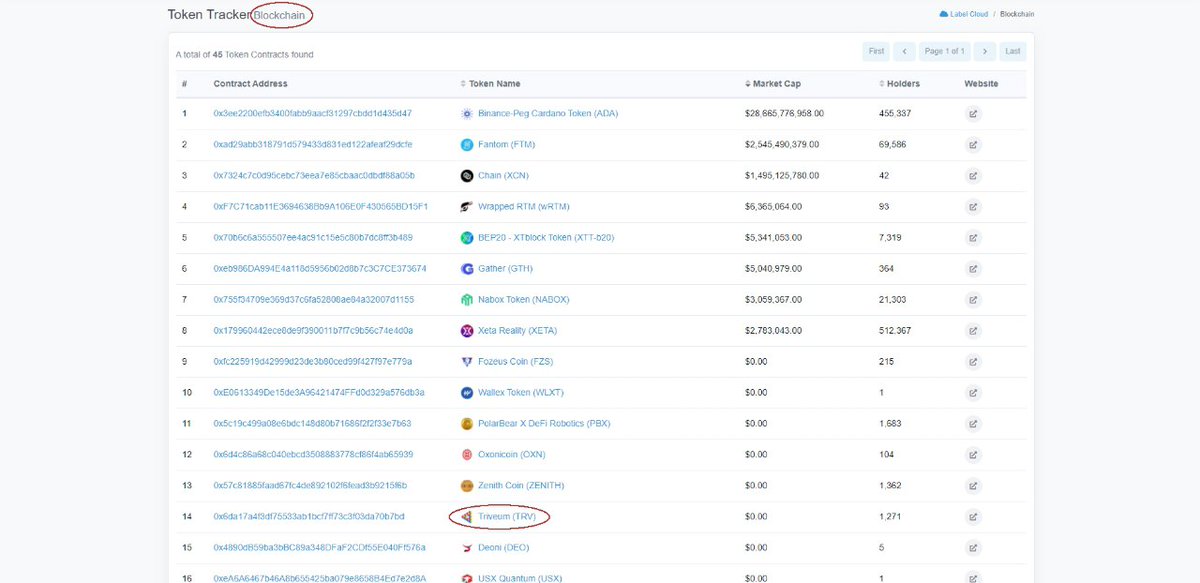Select holders count 69,586 for Fantom
This screenshot has height=583, width=1200.
click(x=893, y=145)
